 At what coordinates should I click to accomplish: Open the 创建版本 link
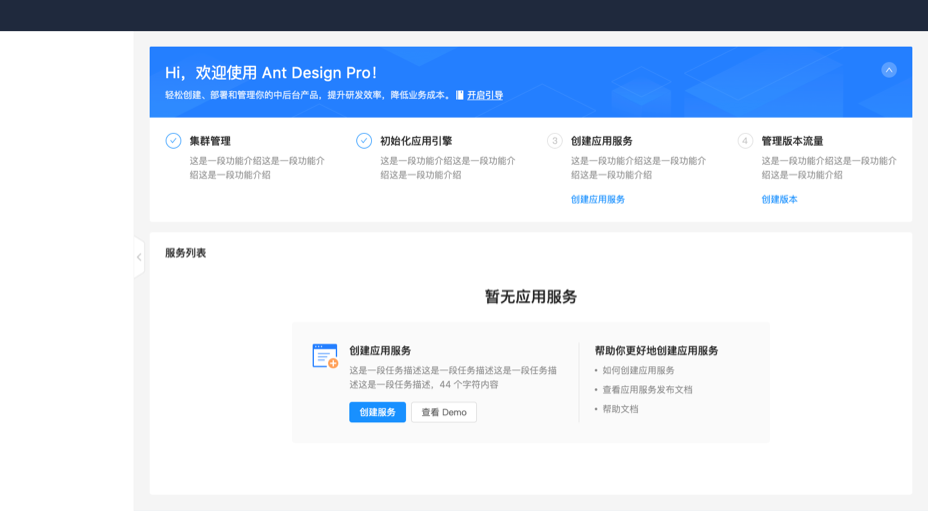(x=779, y=199)
